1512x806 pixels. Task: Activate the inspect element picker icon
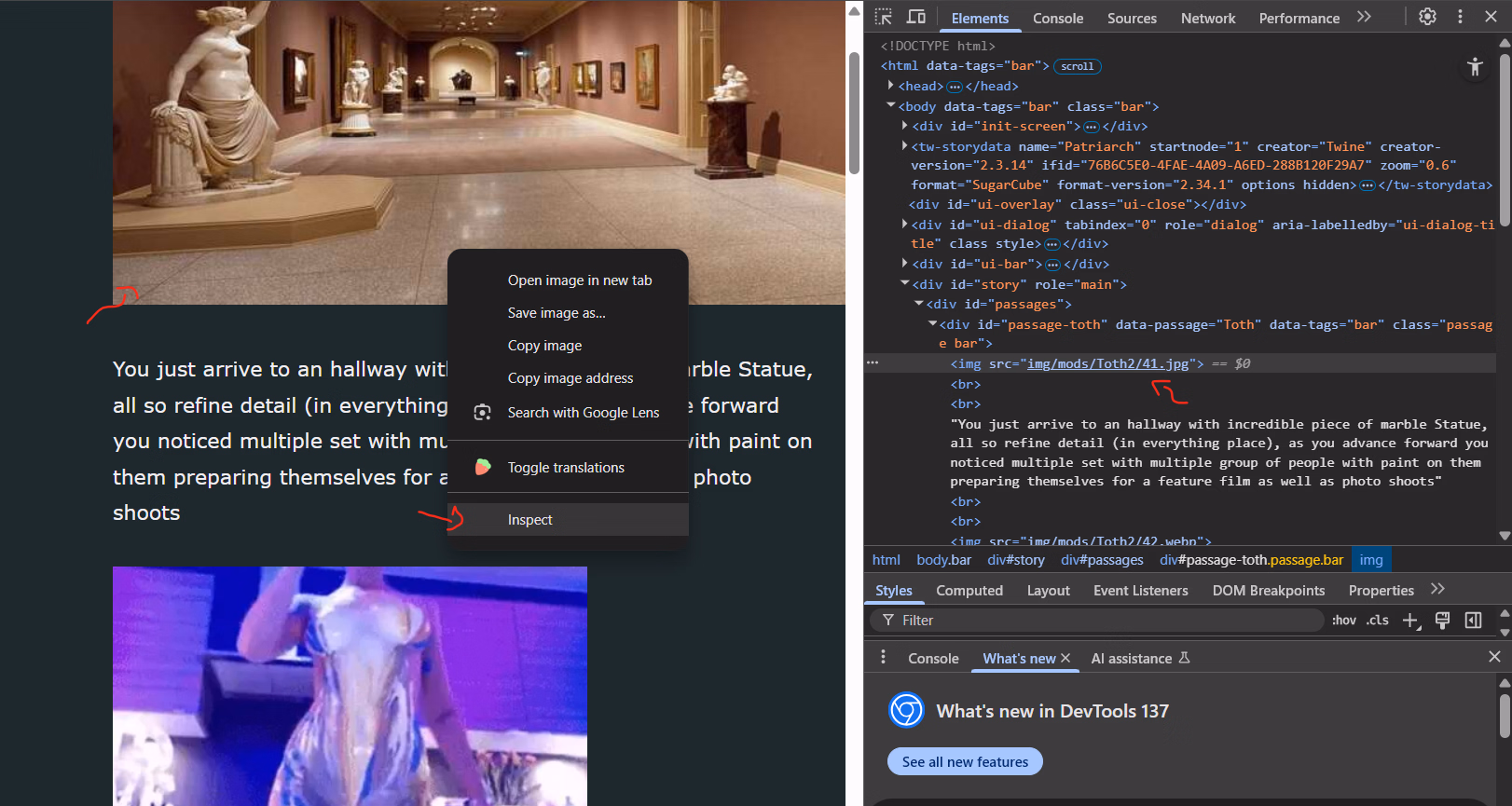(884, 17)
